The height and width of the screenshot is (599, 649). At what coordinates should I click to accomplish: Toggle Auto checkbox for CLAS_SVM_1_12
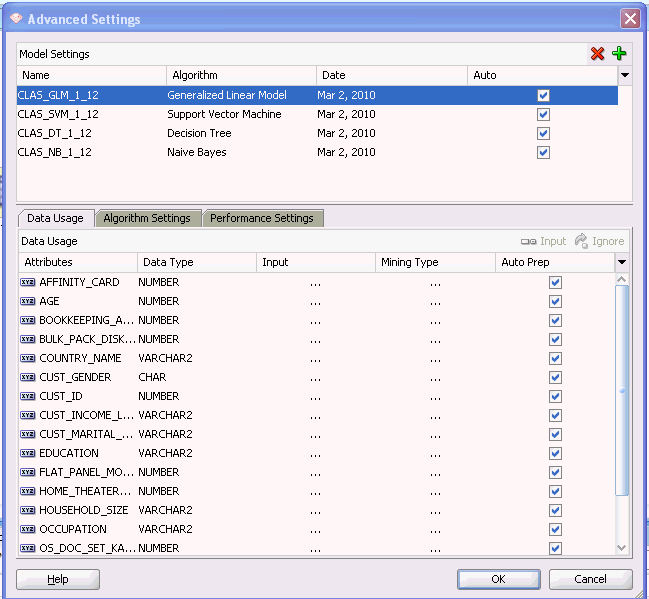pyautogui.click(x=543, y=115)
